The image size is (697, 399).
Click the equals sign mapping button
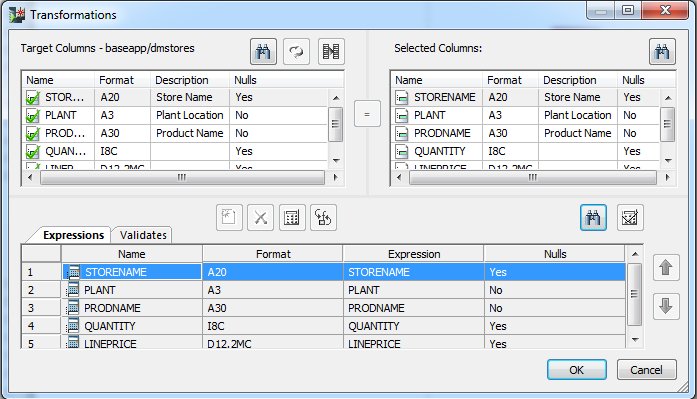[367, 114]
